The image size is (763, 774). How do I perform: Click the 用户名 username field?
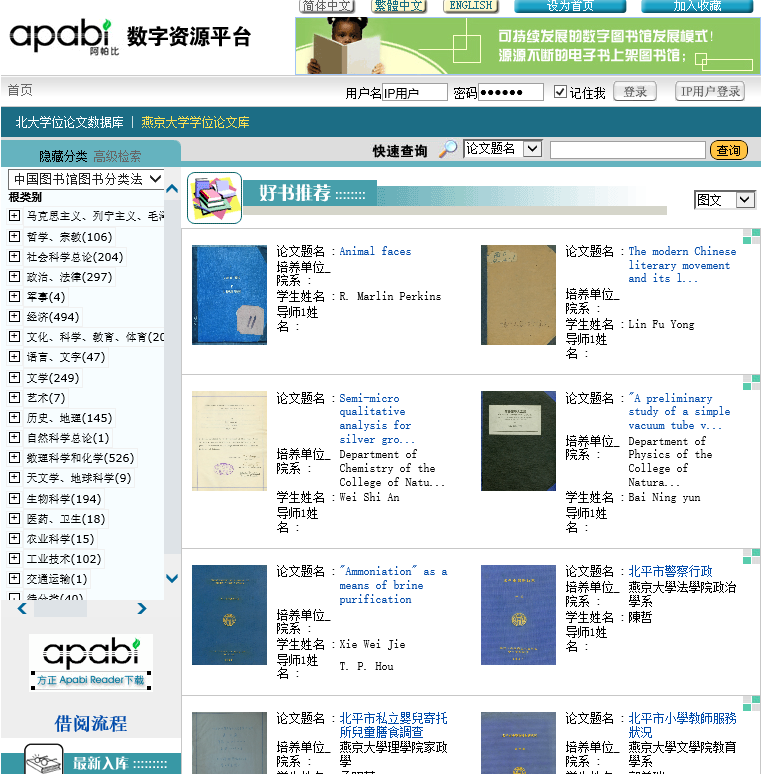tap(415, 92)
